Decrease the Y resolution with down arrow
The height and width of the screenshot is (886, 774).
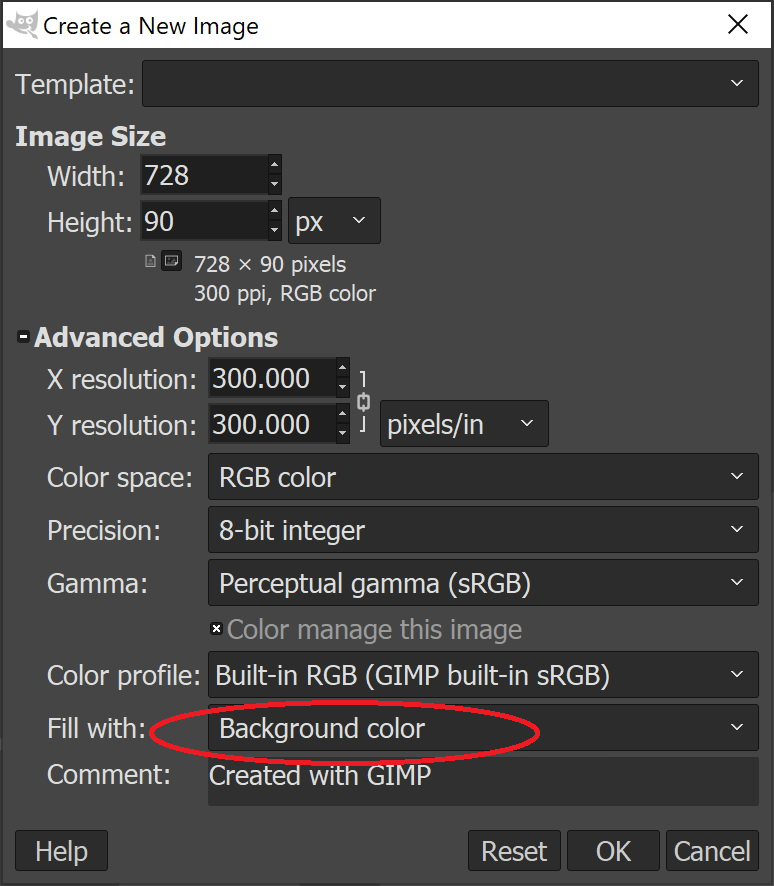point(343,435)
